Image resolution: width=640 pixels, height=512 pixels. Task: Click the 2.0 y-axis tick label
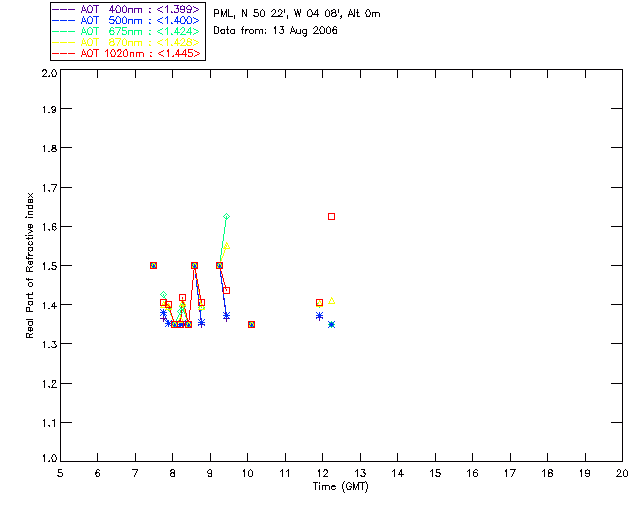click(49, 73)
